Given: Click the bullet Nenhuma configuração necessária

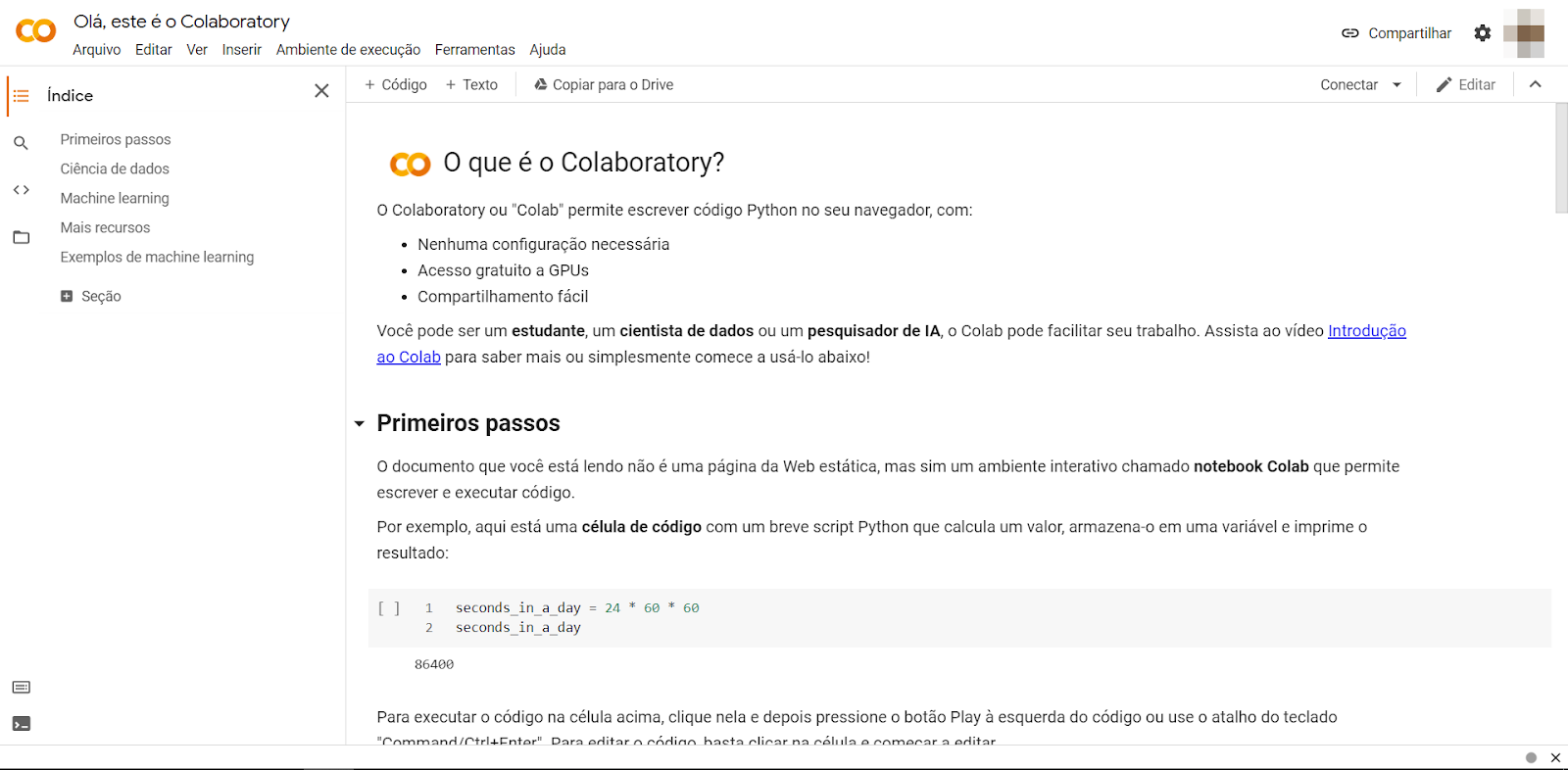Looking at the screenshot, I should coord(544,244).
